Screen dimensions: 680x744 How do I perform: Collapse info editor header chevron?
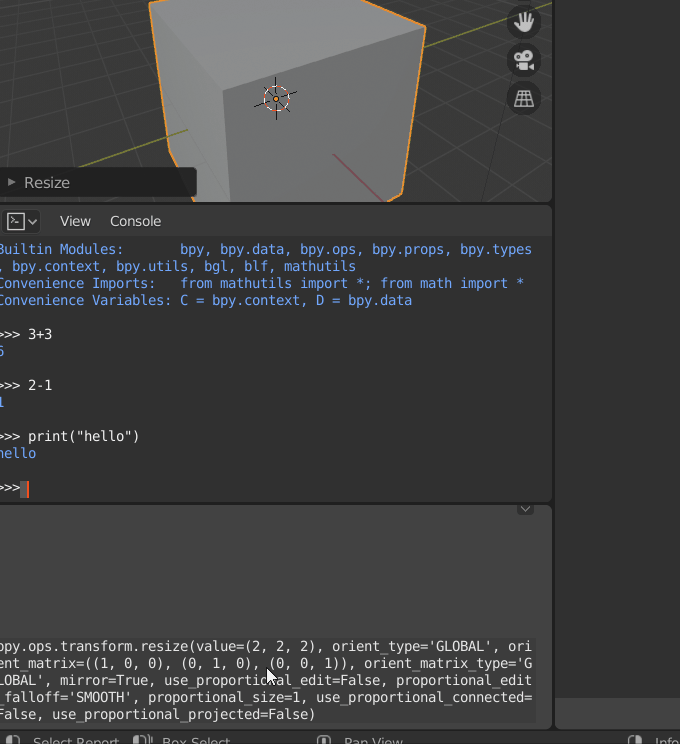(525, 509)
